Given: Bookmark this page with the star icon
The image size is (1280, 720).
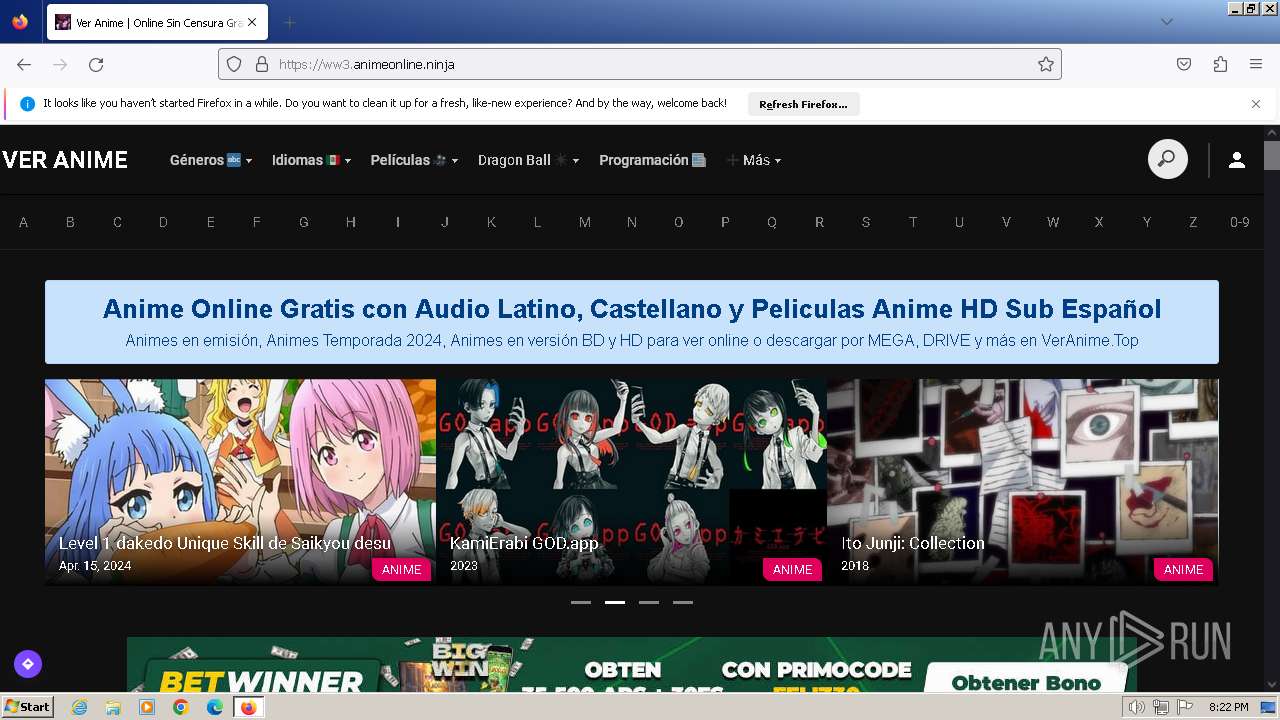Looking at the screenshot, I should 1046,64.
